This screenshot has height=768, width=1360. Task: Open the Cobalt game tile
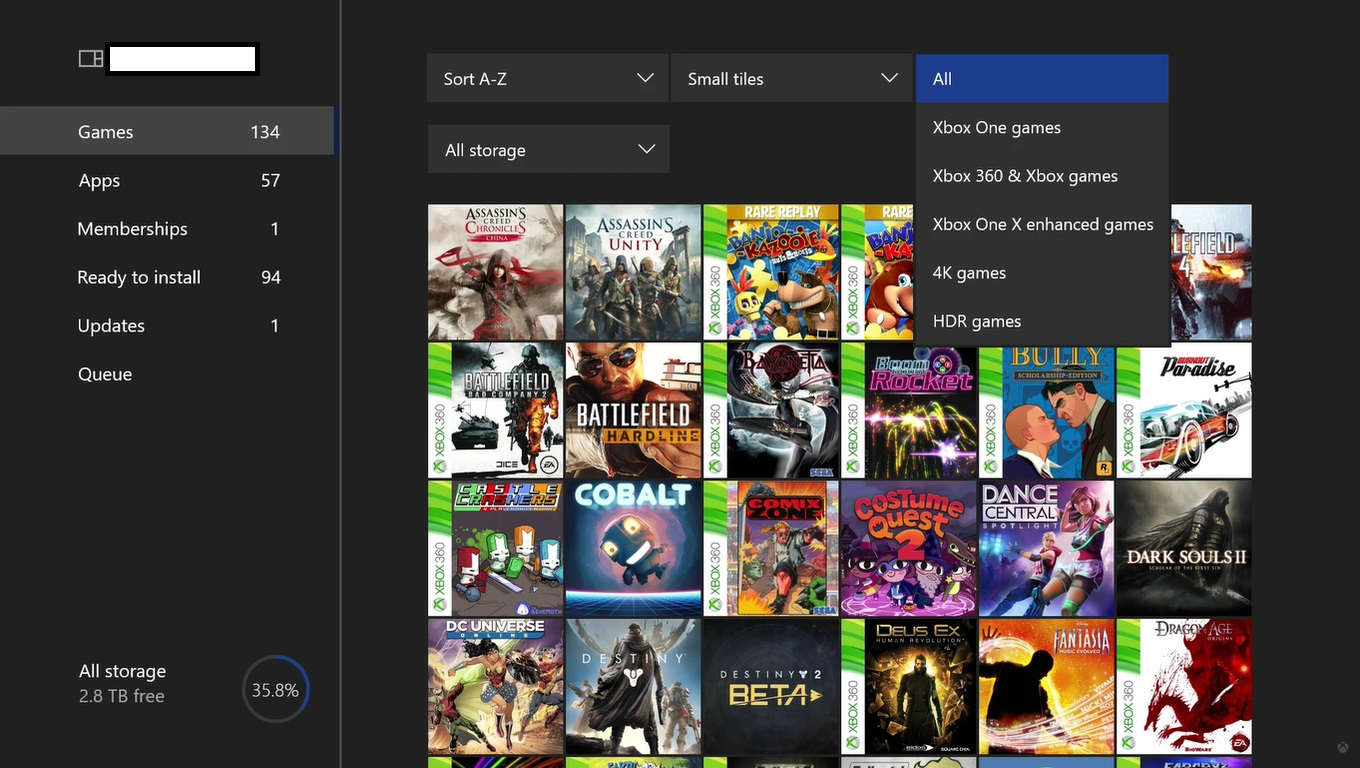coord(633,548)
